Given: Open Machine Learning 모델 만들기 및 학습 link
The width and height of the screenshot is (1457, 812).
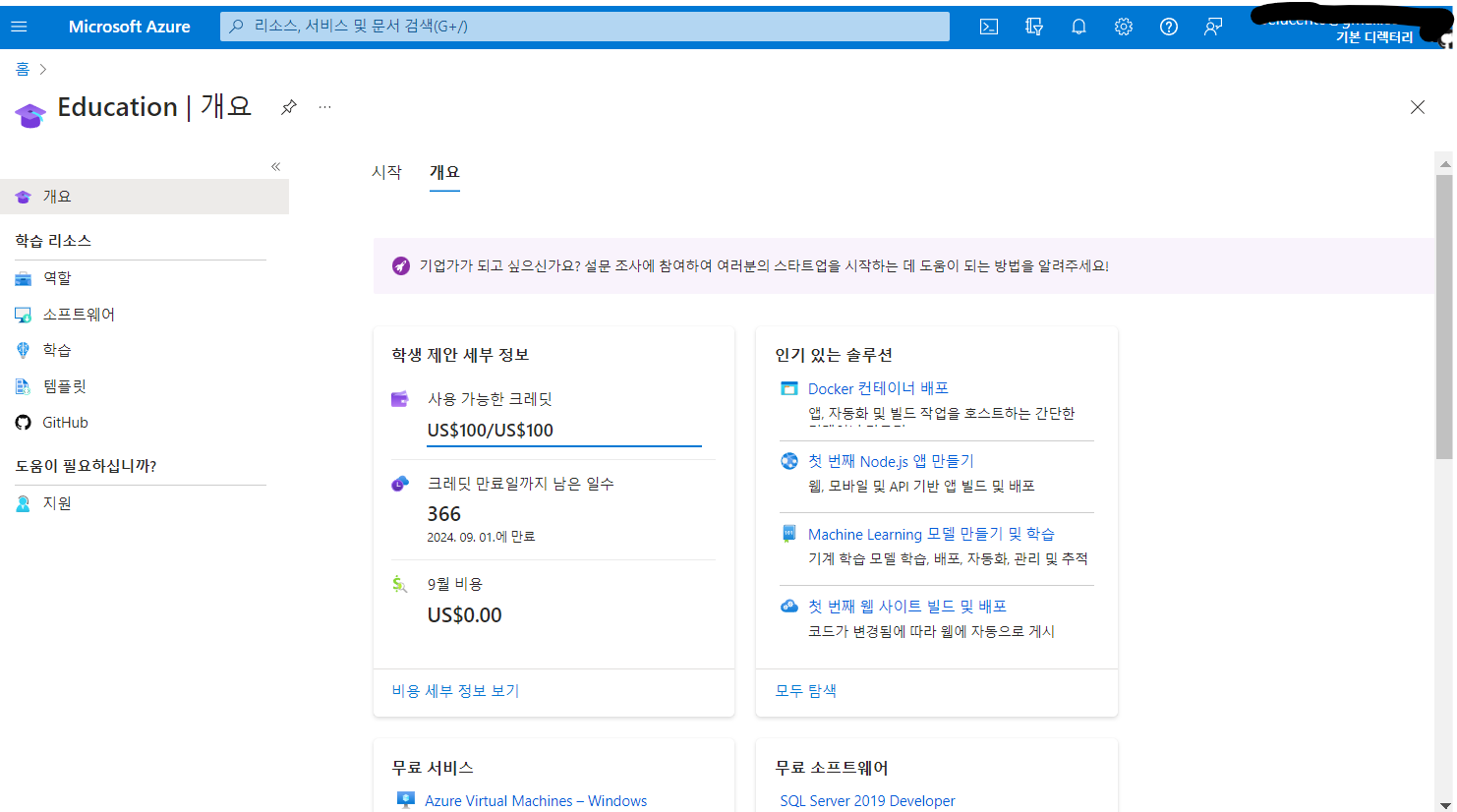Looking at the screenshot, I should [x=931, y=534].
